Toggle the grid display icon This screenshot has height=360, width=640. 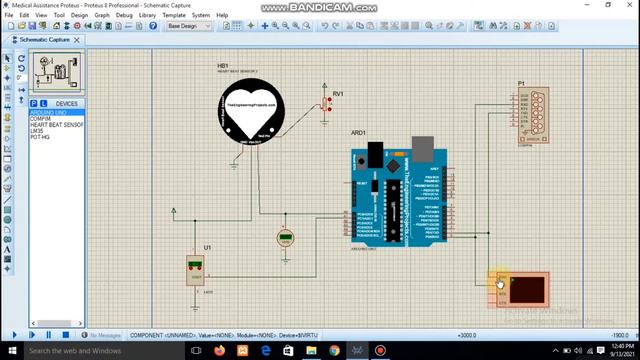[x=237, y=26]
